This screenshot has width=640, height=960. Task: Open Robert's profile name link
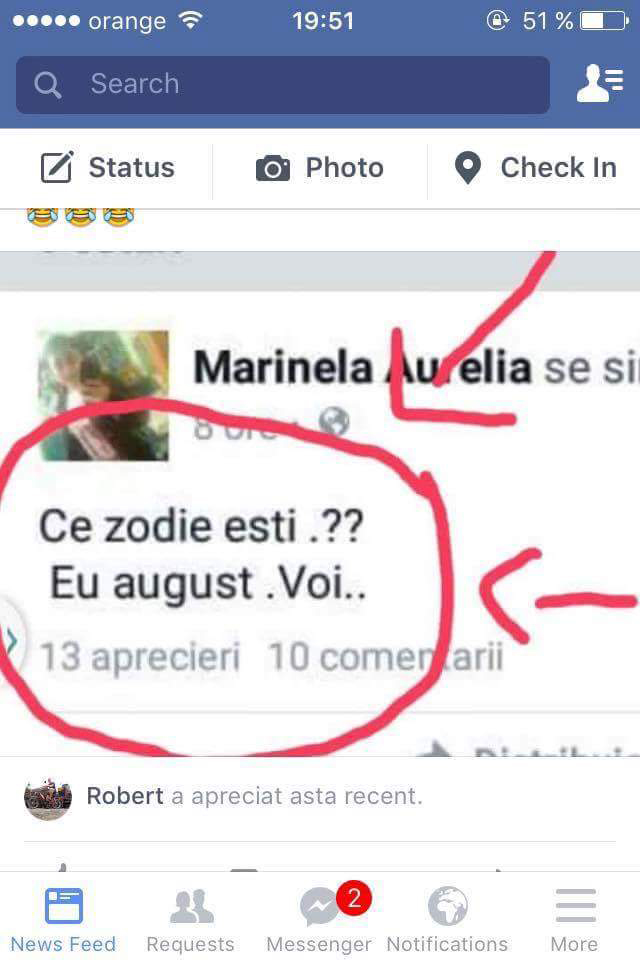[125, 796]
